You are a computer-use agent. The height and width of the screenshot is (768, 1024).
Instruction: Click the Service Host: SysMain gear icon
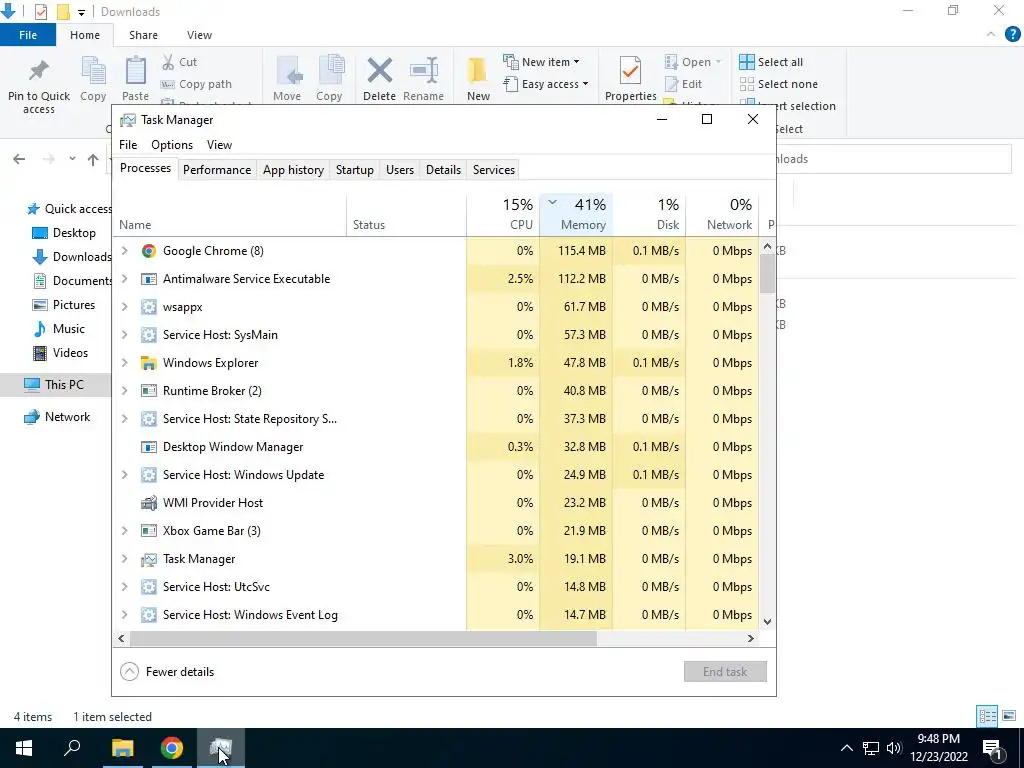(149, 335)
